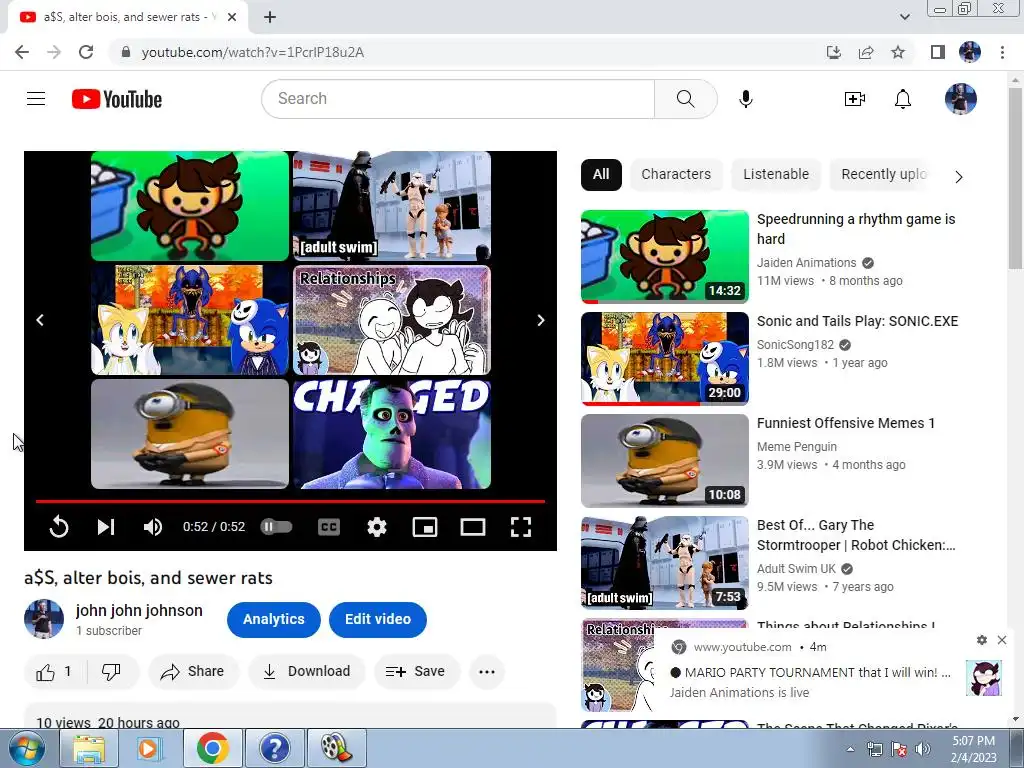1024x768 pixels.
Task: Click CHANGED suggestion in end screen
Action: (392, 434)
